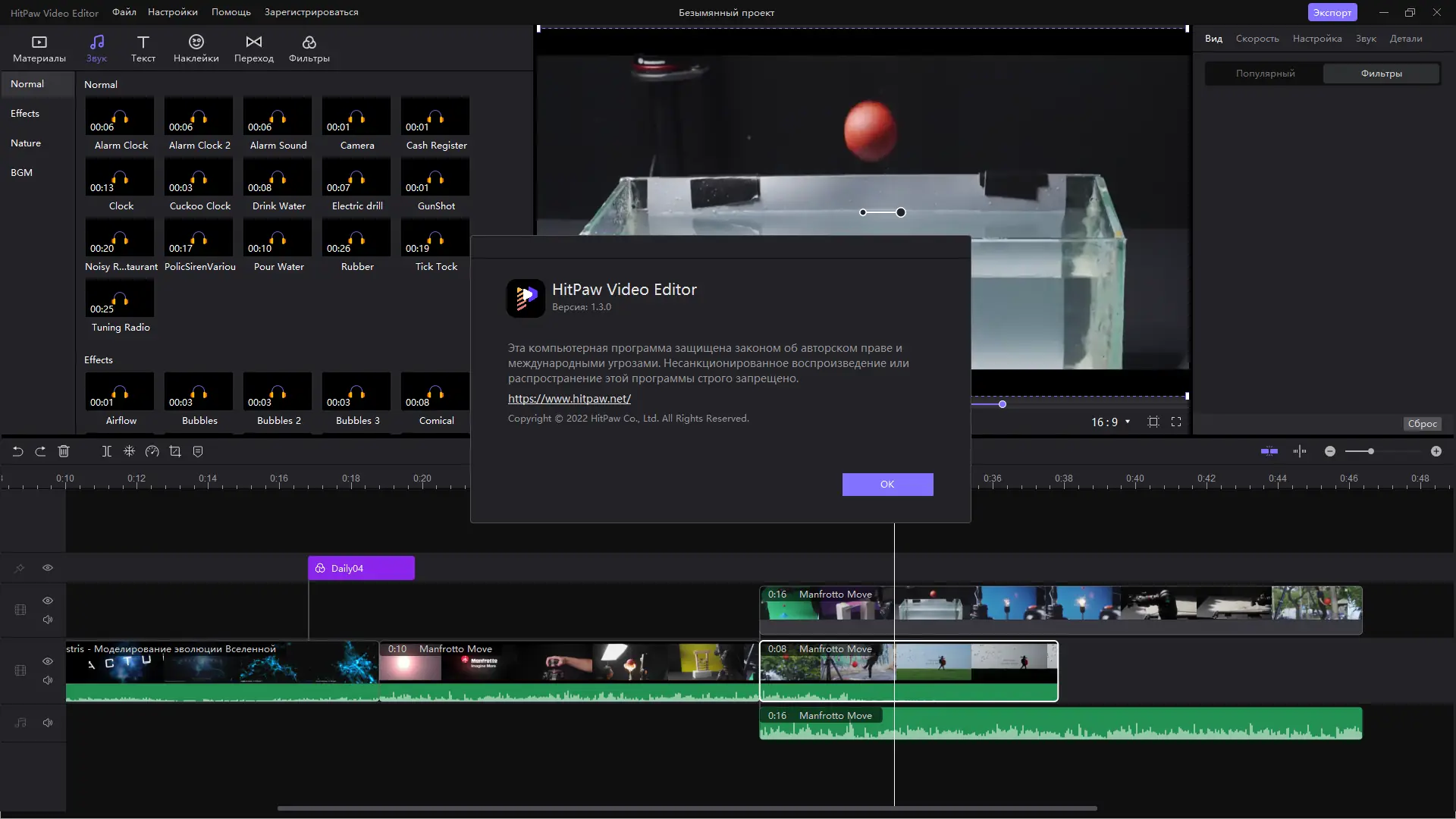The width and height of the screenshot is (1456, 819).
Task: Click the freeze frame snowflake icon
Action: (x=130, y=451)
